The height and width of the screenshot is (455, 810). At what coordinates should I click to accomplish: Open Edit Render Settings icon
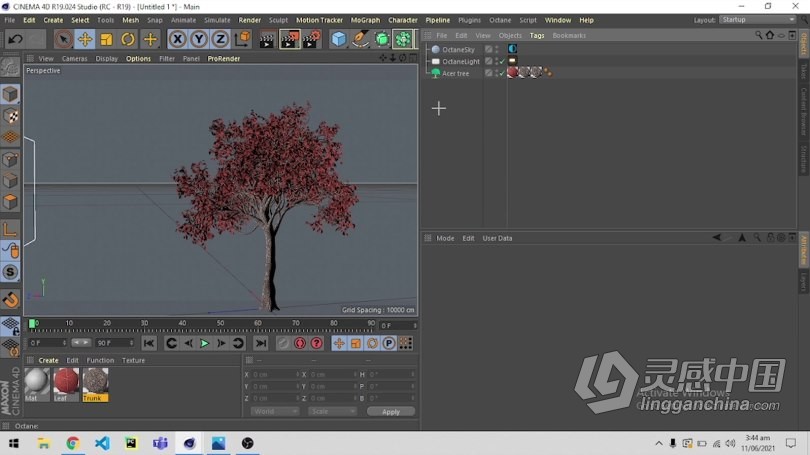311,39
